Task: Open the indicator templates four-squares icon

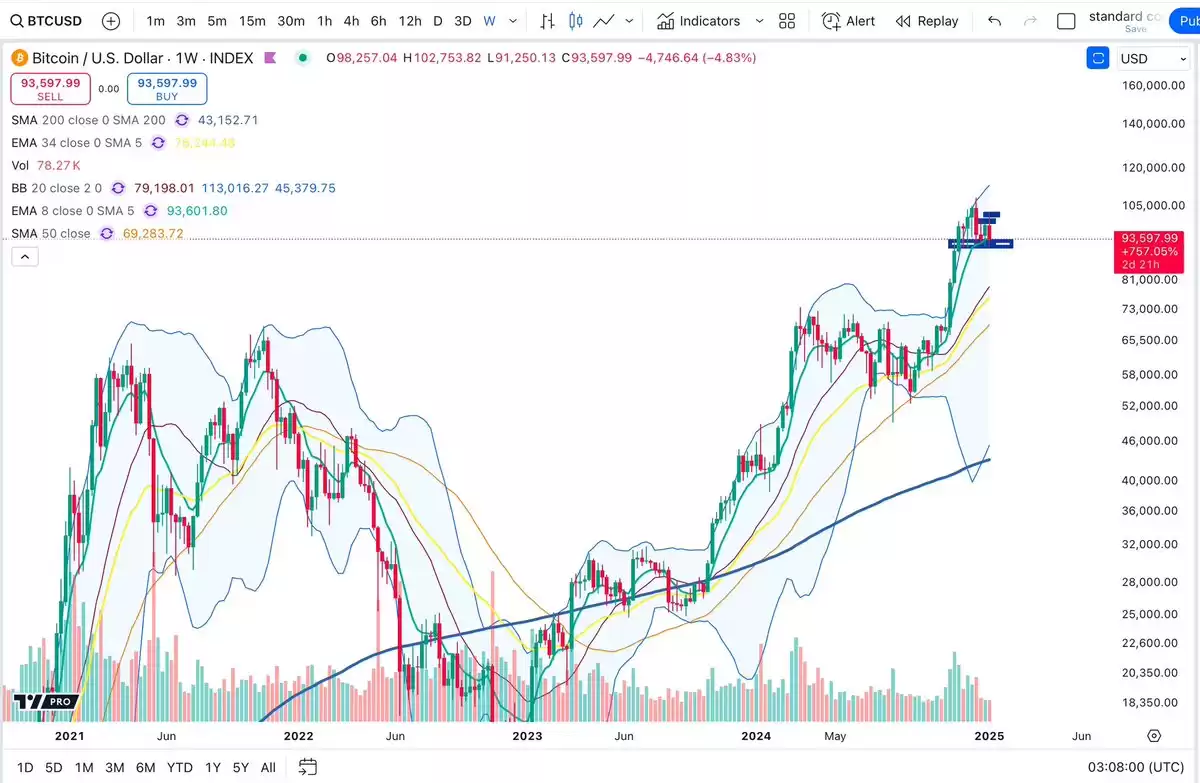Action: (x=787, y=20)
